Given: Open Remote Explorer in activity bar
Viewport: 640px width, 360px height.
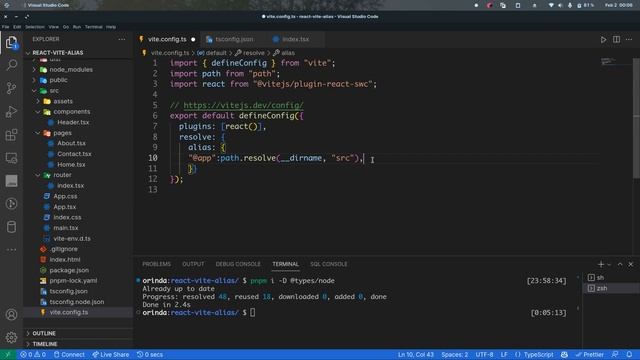Looking at the screenshot, I should coord(11,158).
